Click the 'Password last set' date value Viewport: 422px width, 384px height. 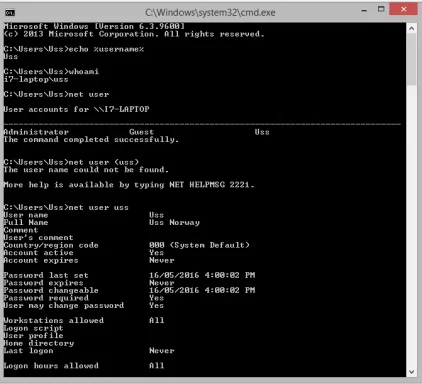202,275
